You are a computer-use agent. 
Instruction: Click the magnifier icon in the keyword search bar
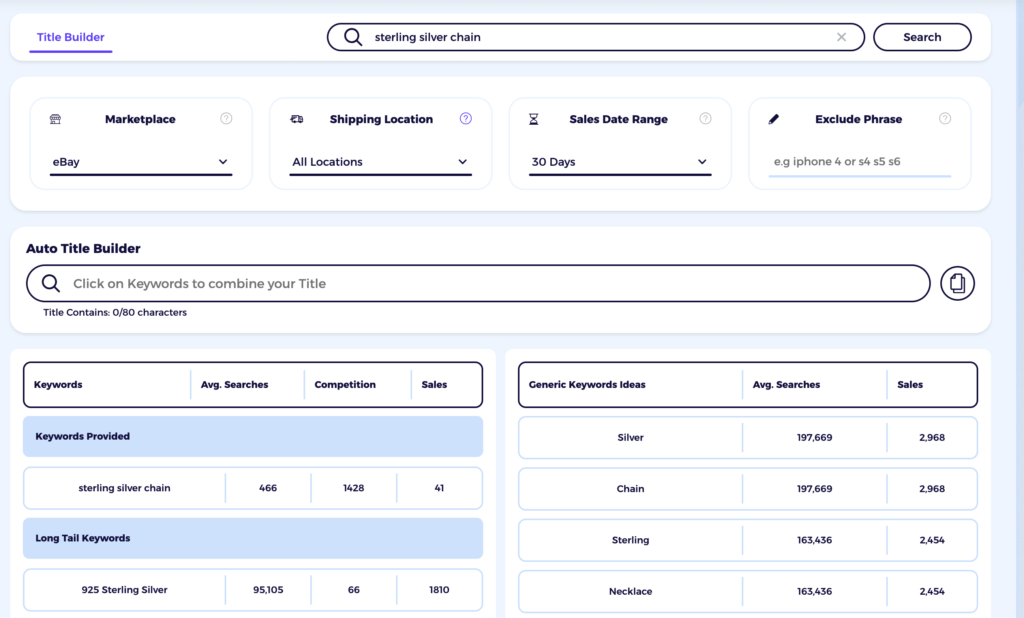353,36
